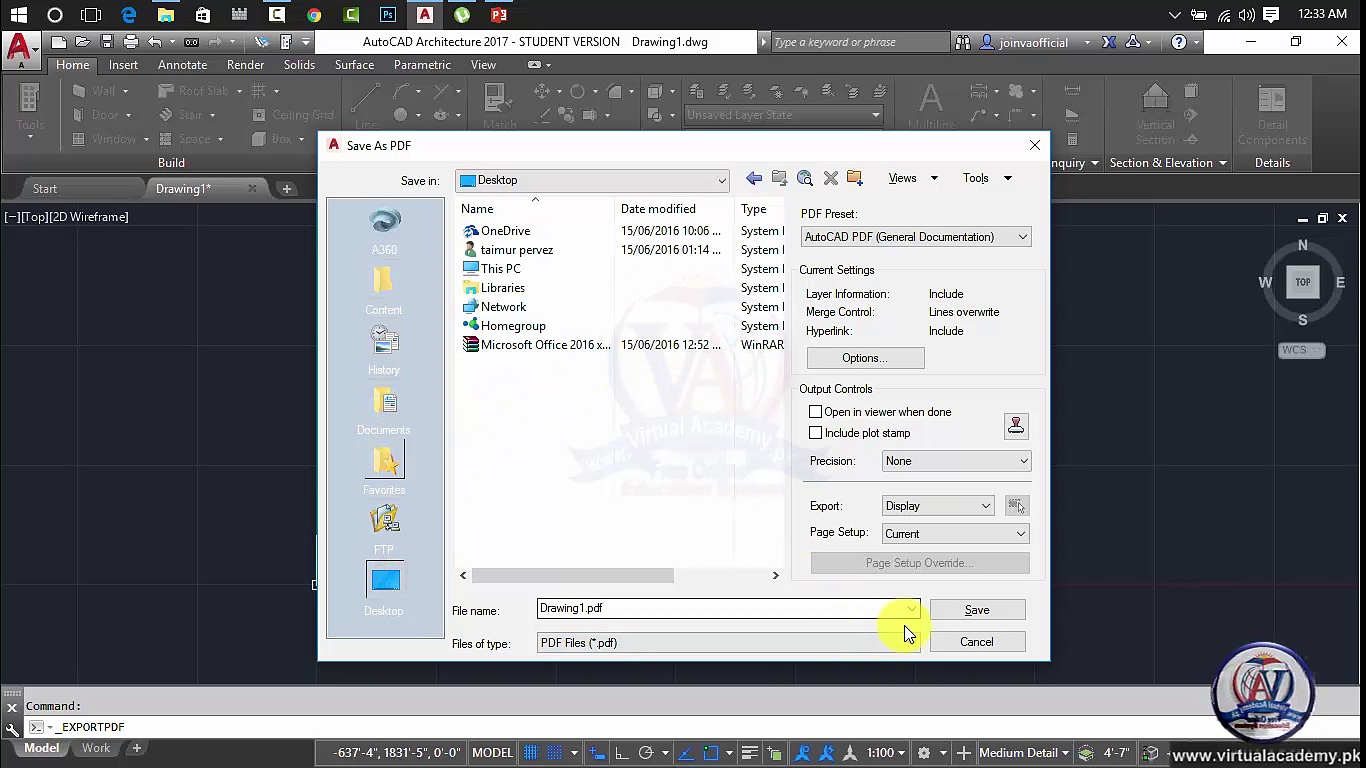
Task: Click the Plot printer icon in Quick Access toolbar
Action: point(131,42)
